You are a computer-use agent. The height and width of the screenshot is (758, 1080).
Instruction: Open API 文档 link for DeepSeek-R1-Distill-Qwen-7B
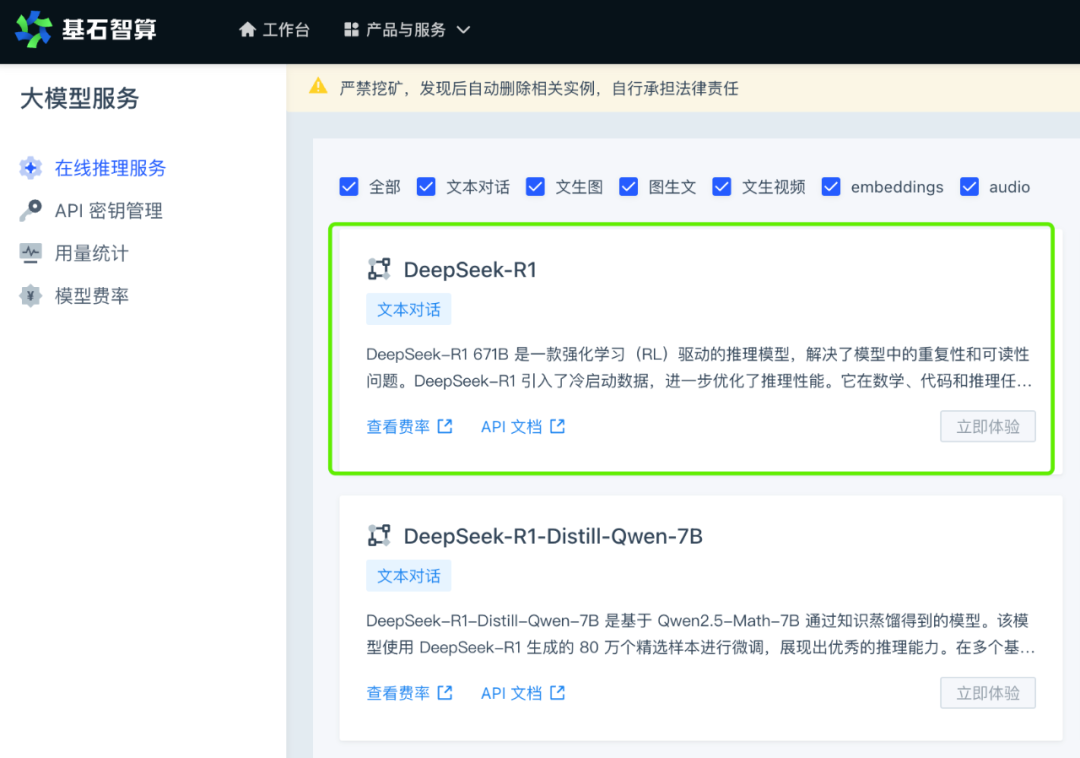click(511, 693)
